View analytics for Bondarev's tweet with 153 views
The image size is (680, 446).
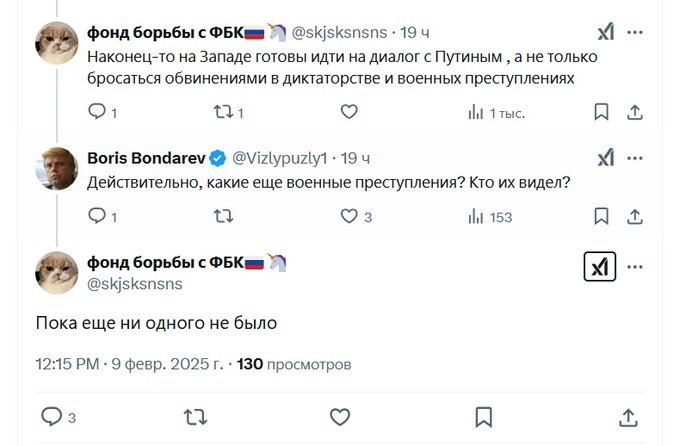[x=476, y=216]
